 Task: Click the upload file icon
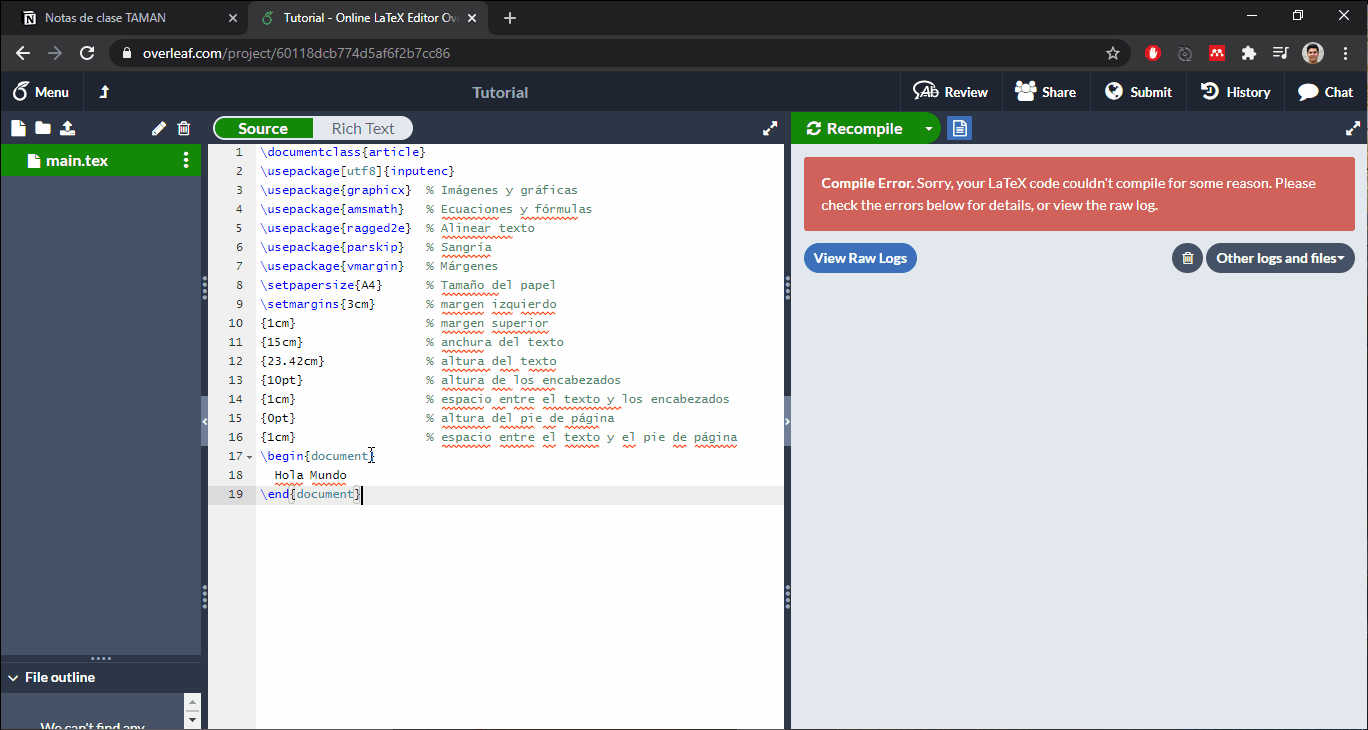point(67,128)
